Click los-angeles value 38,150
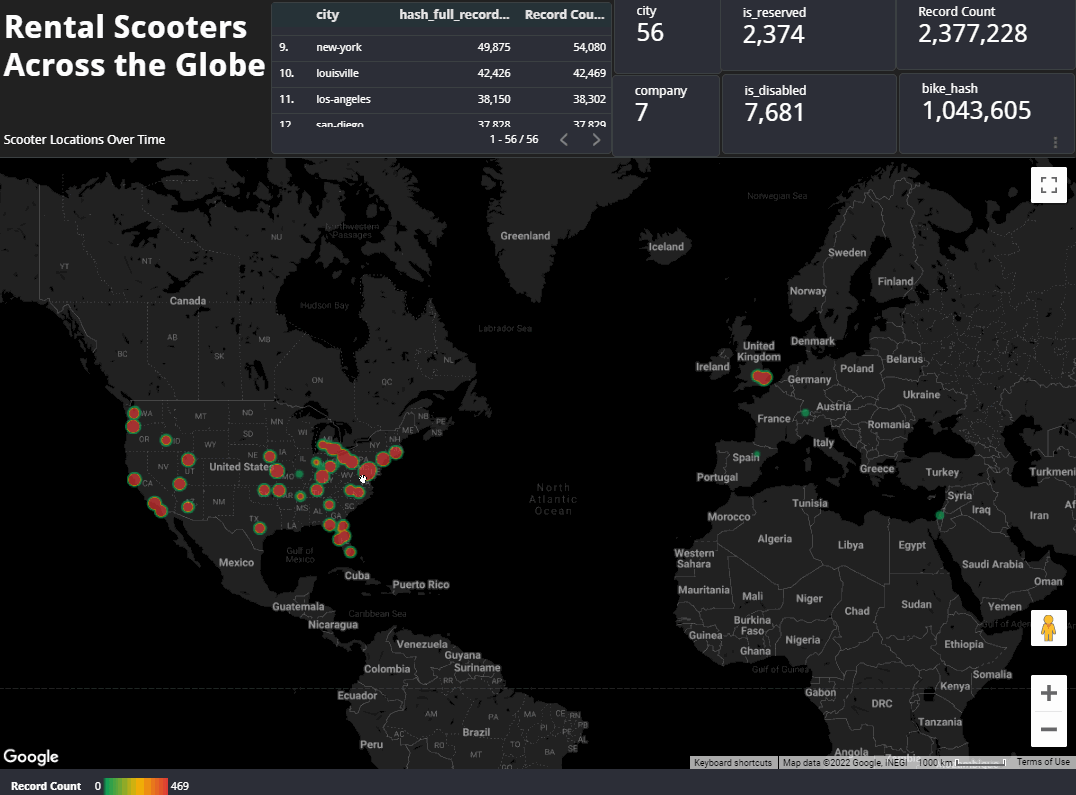1076x795 pixels. pyautogui.click(x=494, y=99)
